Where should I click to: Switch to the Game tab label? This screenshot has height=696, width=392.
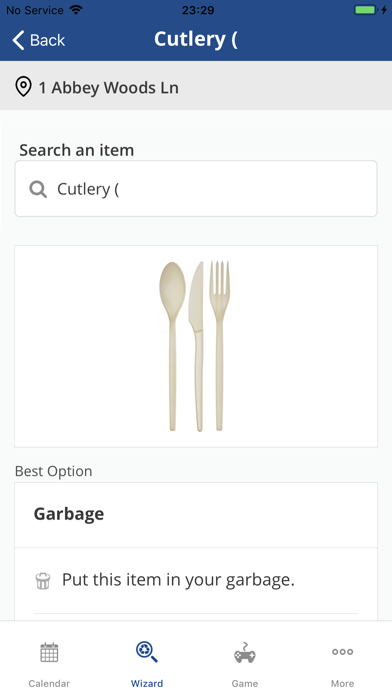pos(245,684)
